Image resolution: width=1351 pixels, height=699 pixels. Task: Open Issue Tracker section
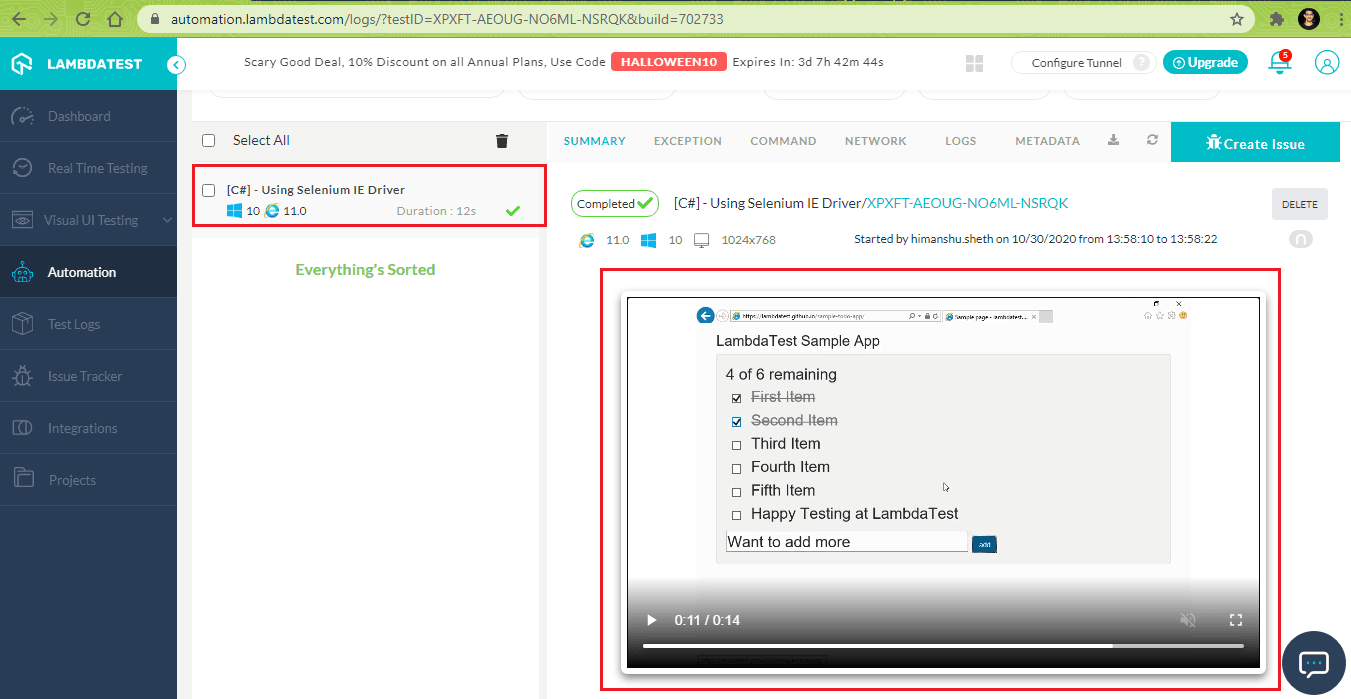pyautogui.click(x=88, y=376)
